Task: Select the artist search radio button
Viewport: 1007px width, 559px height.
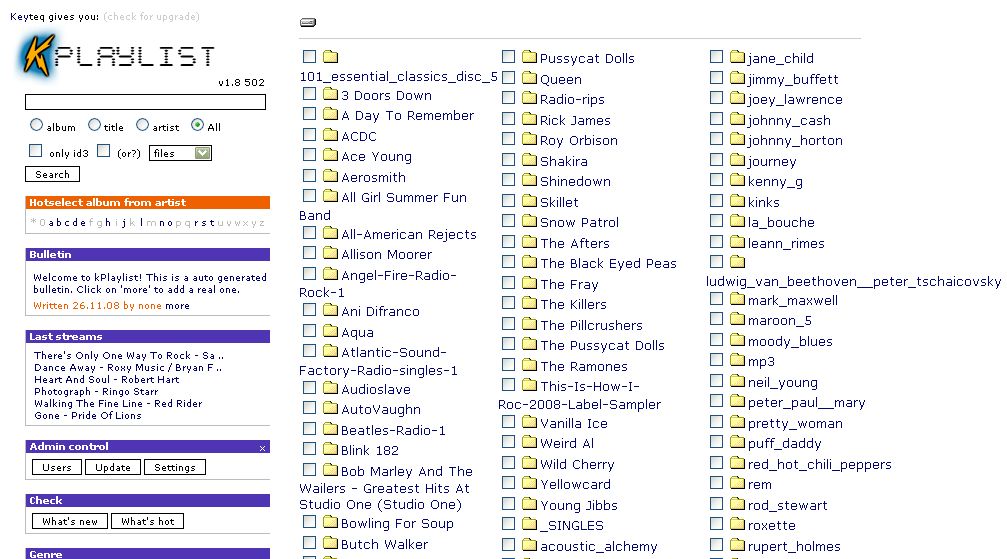Action: pos(143,125)
